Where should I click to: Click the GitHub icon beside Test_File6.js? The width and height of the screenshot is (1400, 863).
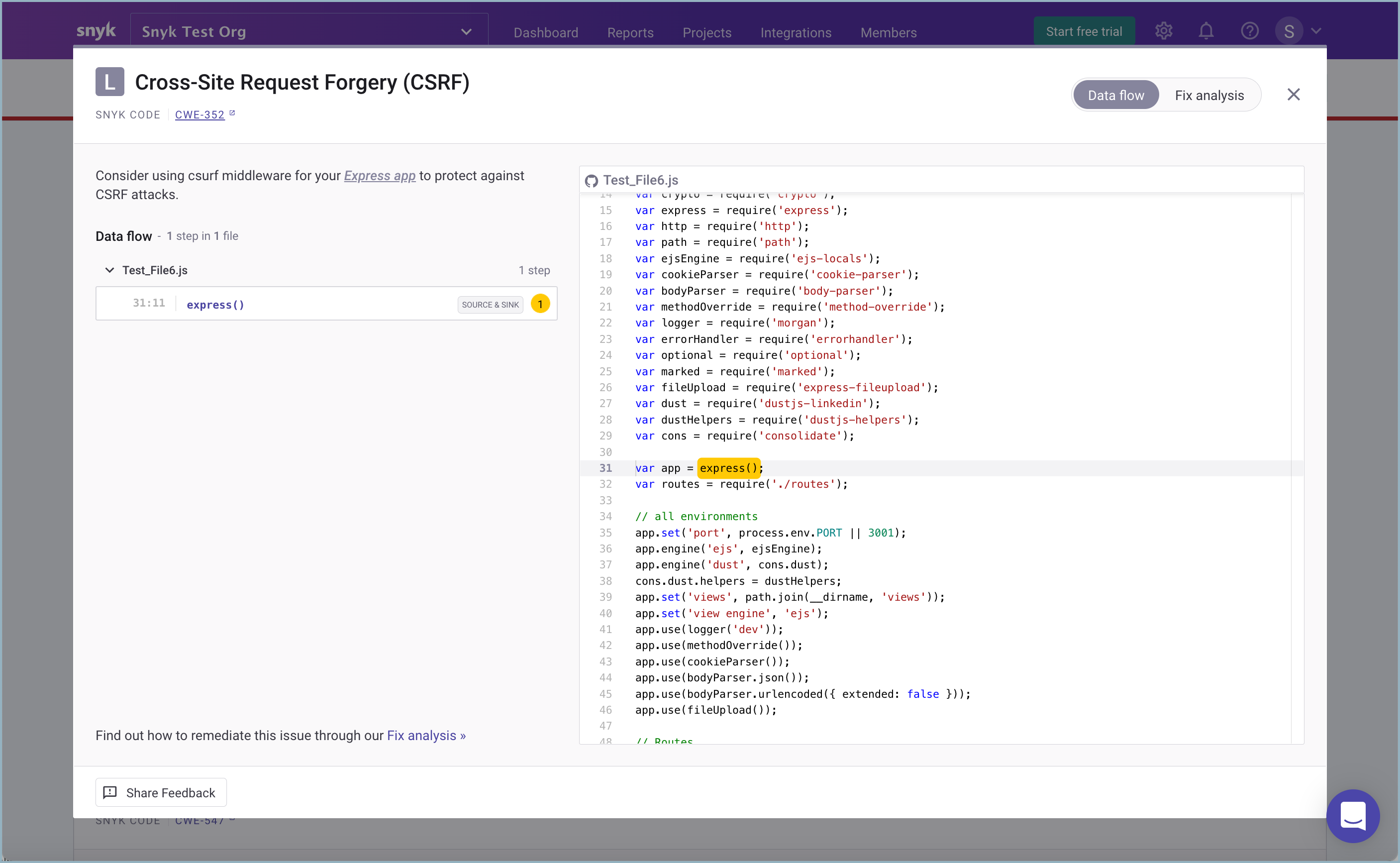pyautogui.click(x=592, y=181)
